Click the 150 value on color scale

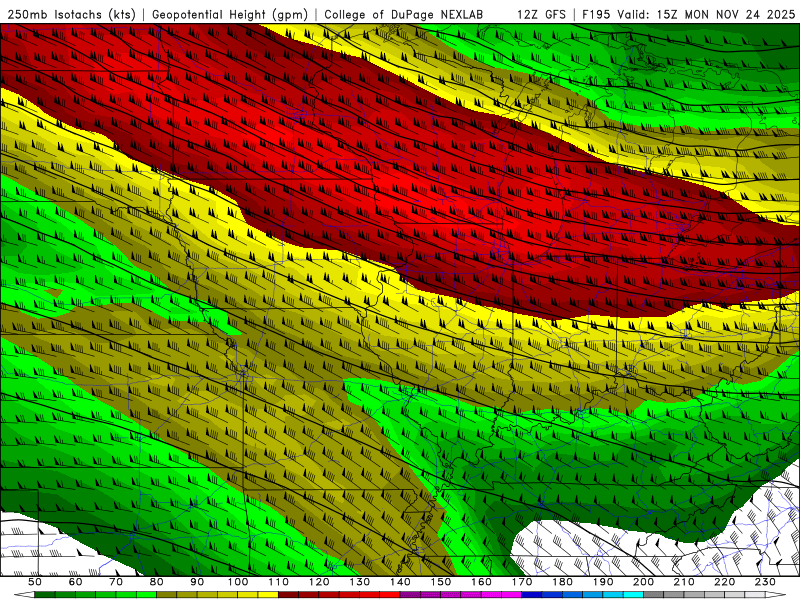click(x=441, y=582)
